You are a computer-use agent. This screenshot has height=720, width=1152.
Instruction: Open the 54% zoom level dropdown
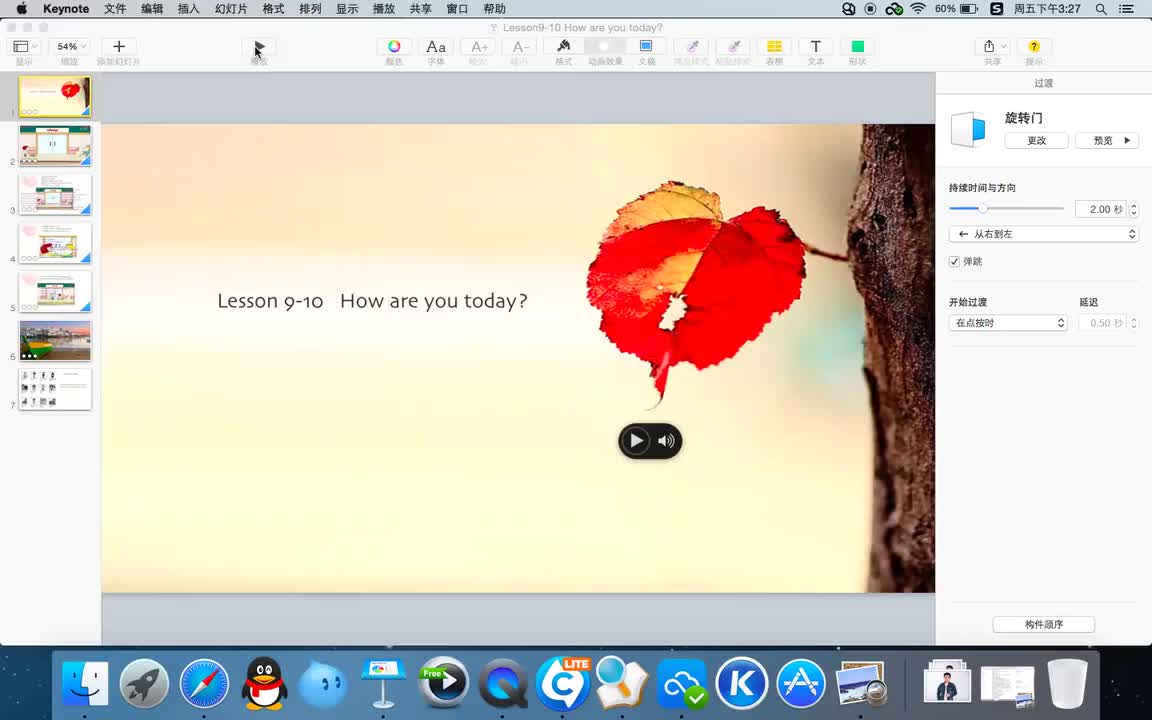point(70,47)
